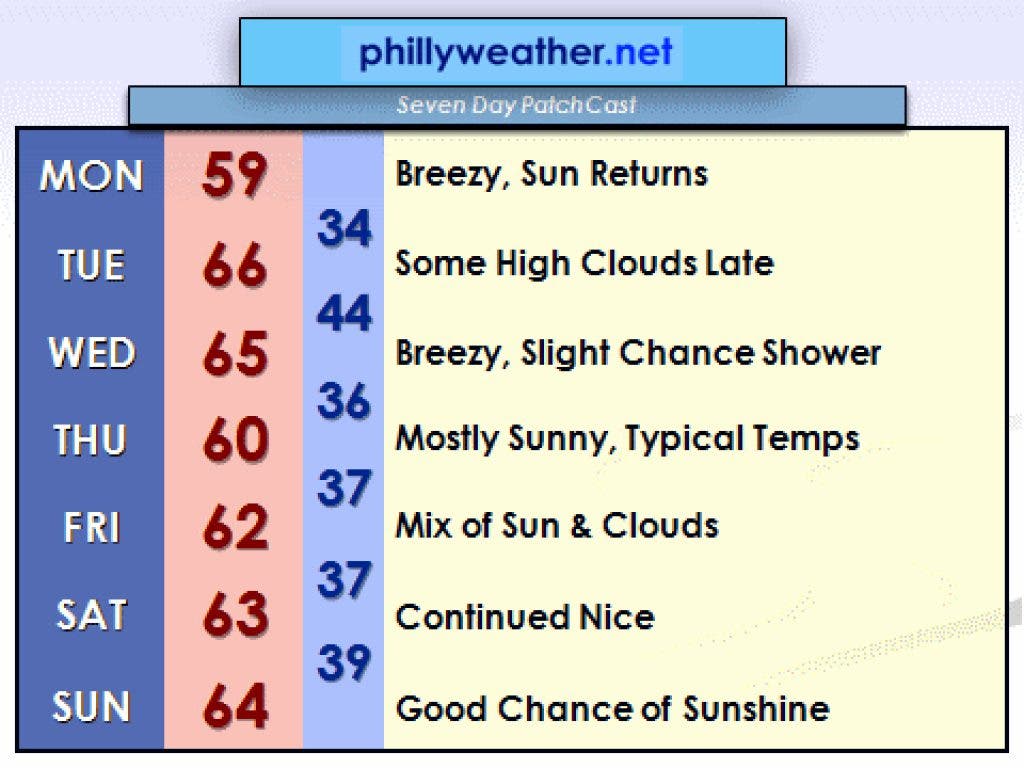
Task: Click the "Breezy, Sun Returns" forecast text
Action: 551,174
